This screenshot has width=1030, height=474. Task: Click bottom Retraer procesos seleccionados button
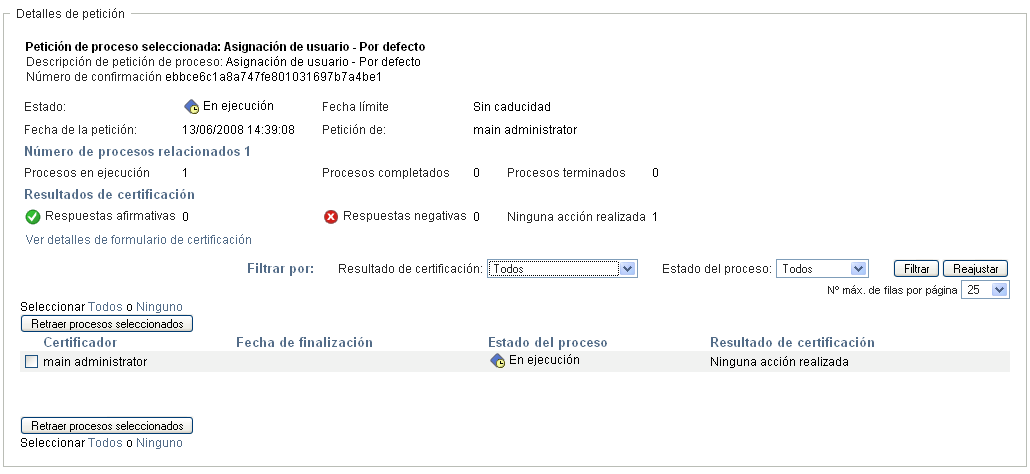pos(107,425)
